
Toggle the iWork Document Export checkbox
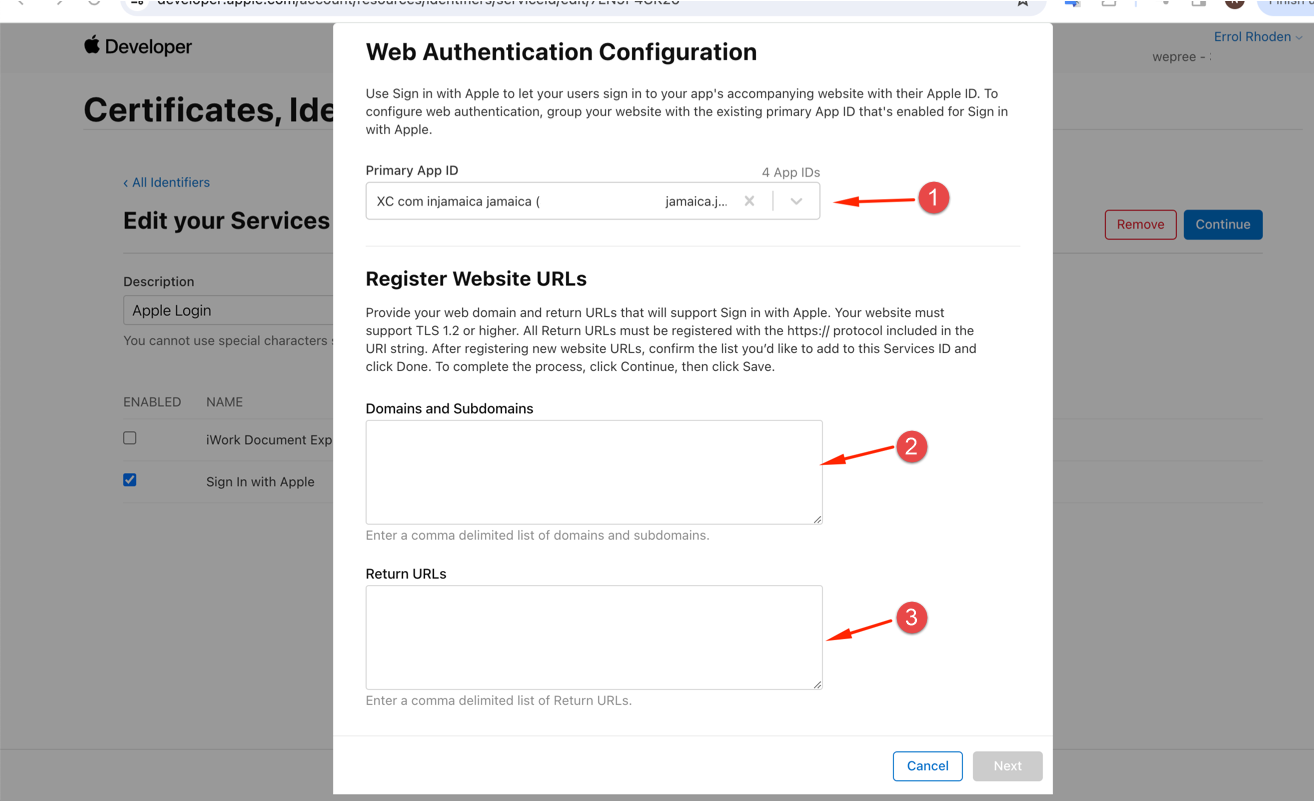pyautogui.click(x=130, y=438)
